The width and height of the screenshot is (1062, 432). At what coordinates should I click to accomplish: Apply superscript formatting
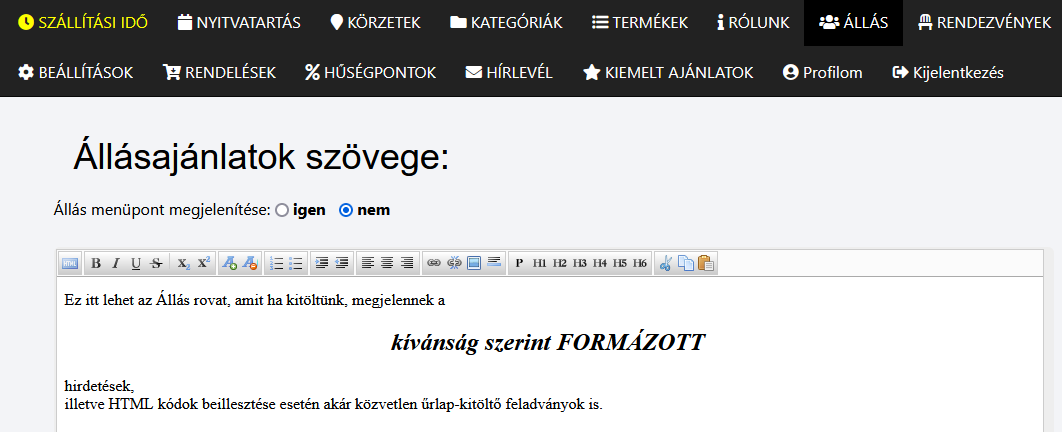point(204,263)
